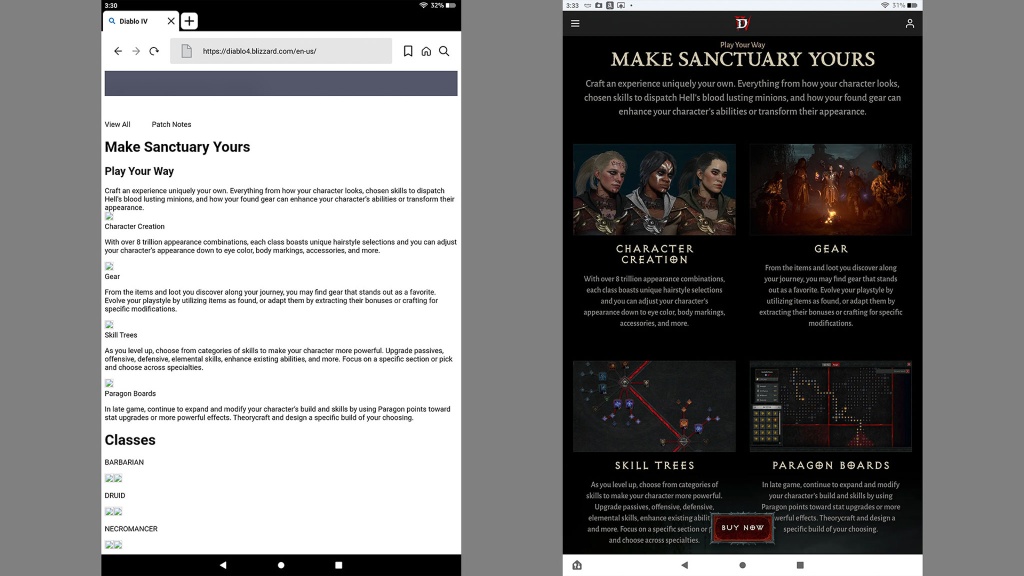Viewport: 1024px width, 576px height.
Task: Open account profile icon on Diablo site
Action: pos(909,23)
